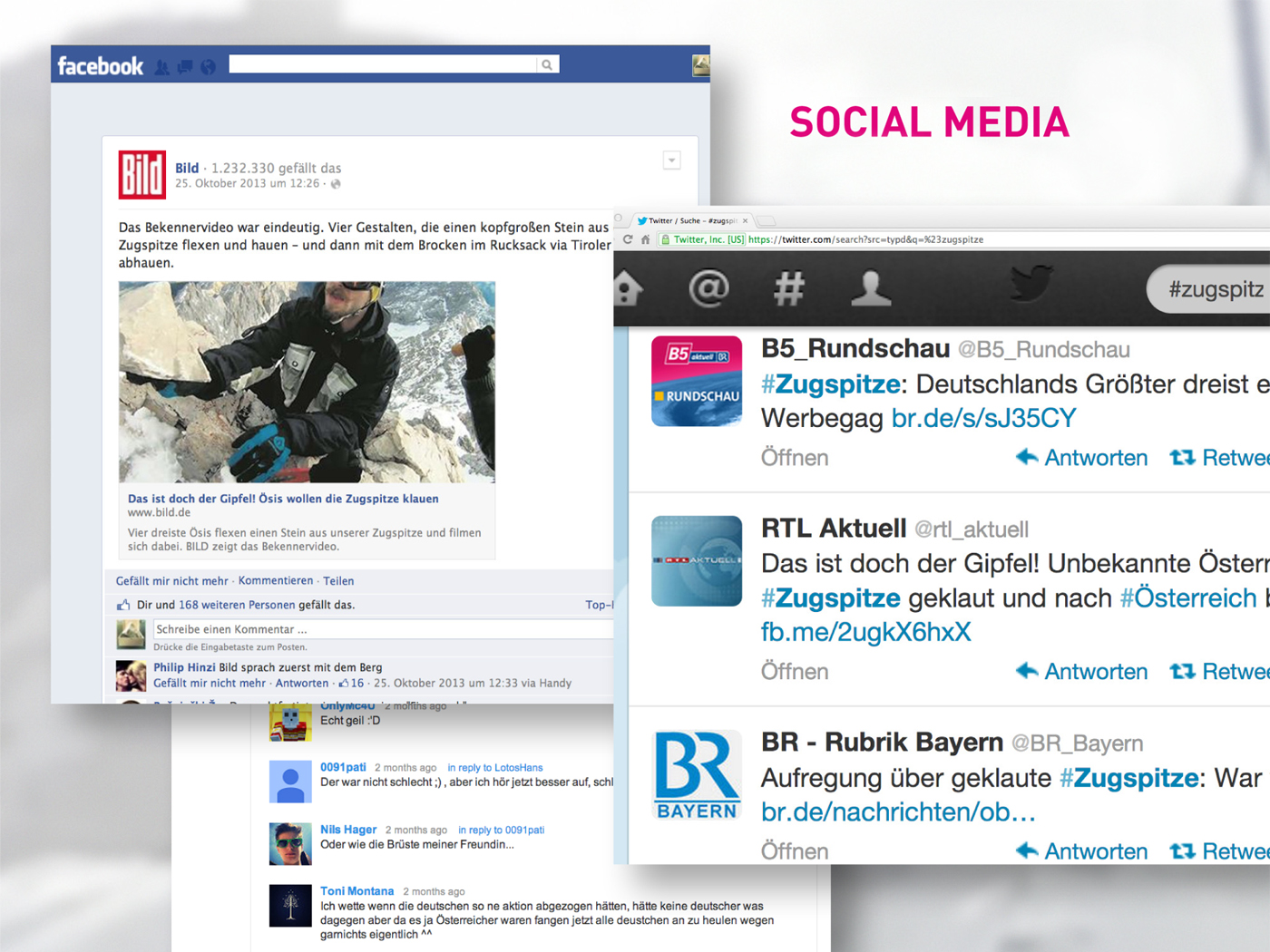
Task: Switch to Twitter Suche browser tab
Action: pyautogui.click(x=689, y=220)
